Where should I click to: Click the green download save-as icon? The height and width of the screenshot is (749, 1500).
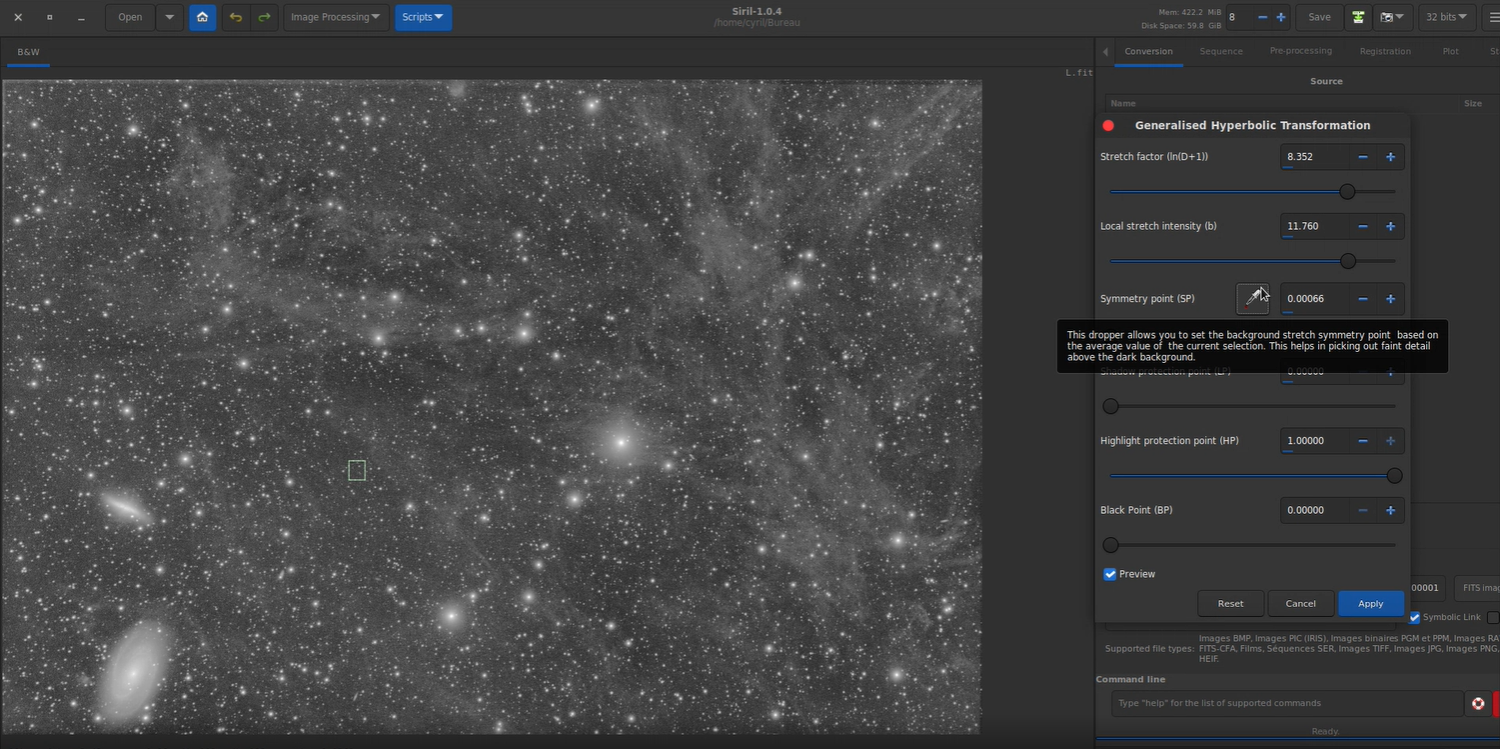[1358, 17]
